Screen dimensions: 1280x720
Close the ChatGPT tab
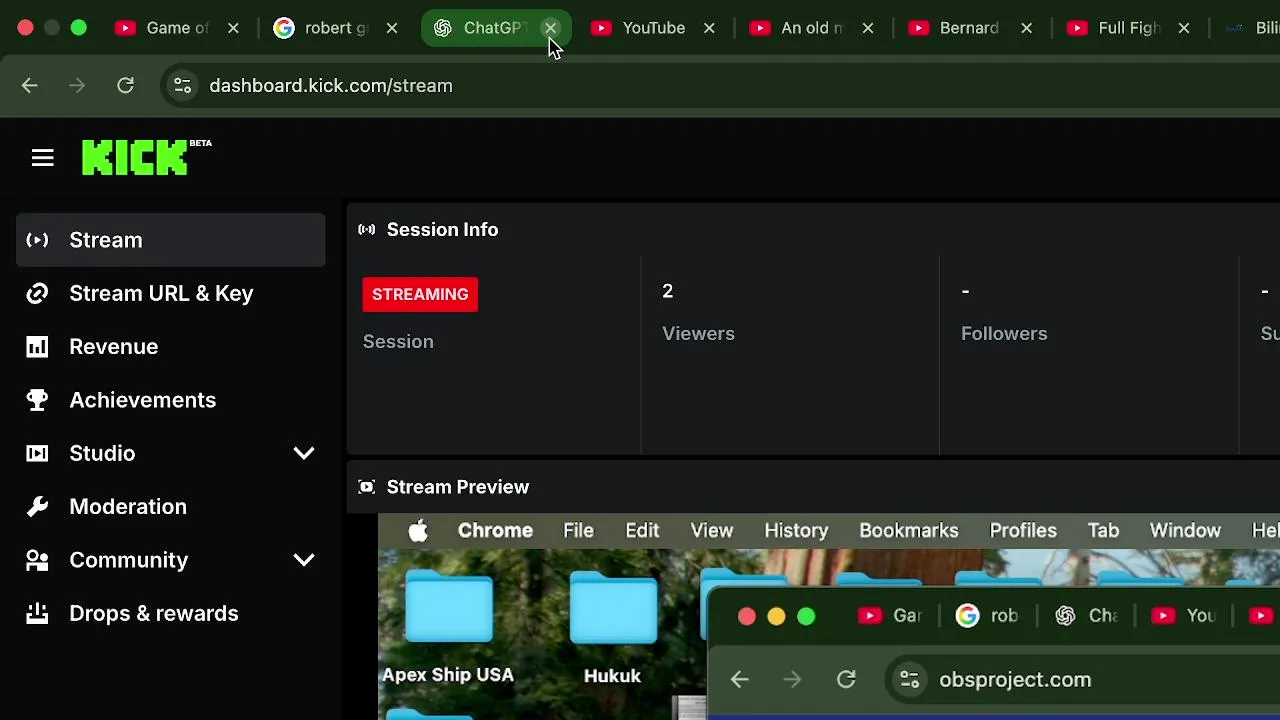pyautogui.click(x=550, y=28)
